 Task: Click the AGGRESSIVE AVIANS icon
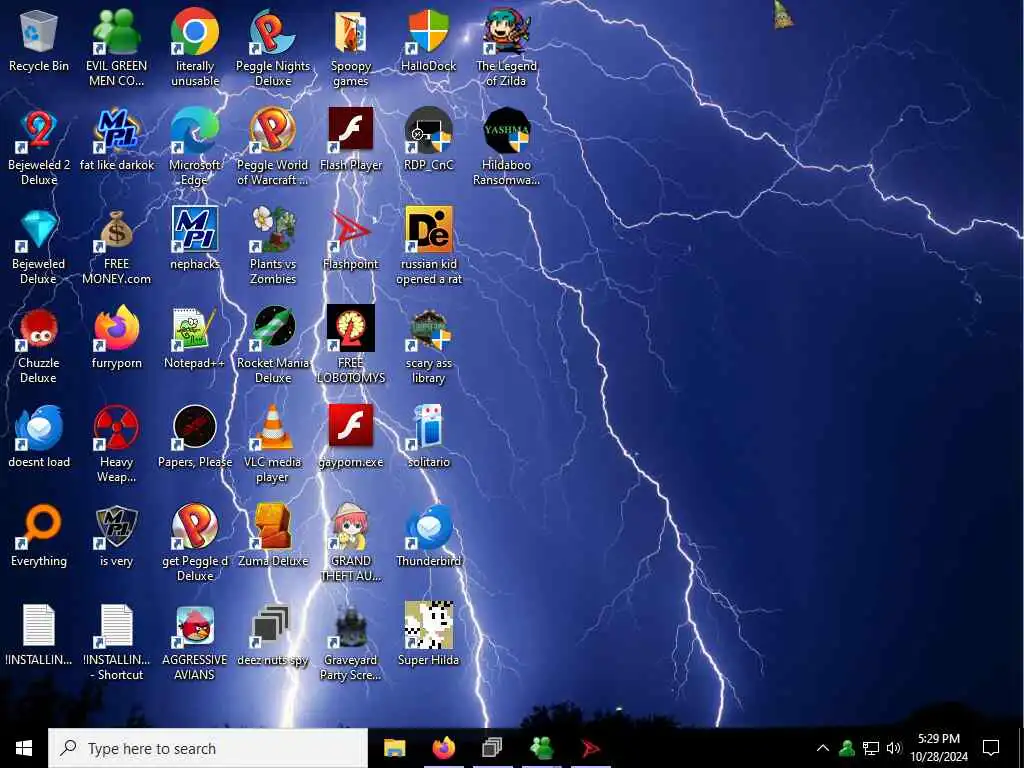(x=195, y=626)
